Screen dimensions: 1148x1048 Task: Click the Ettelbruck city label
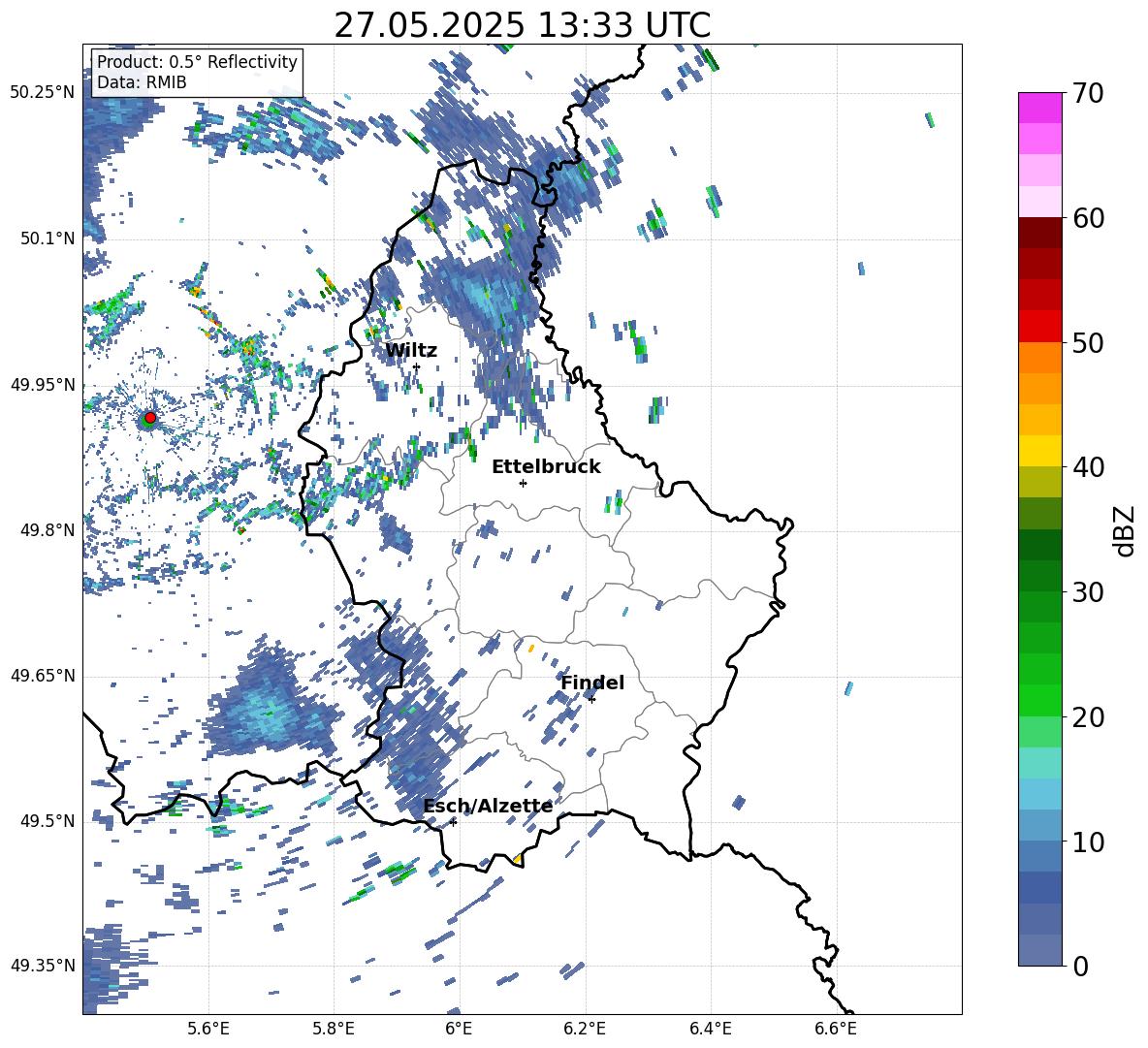click(546, 467)
